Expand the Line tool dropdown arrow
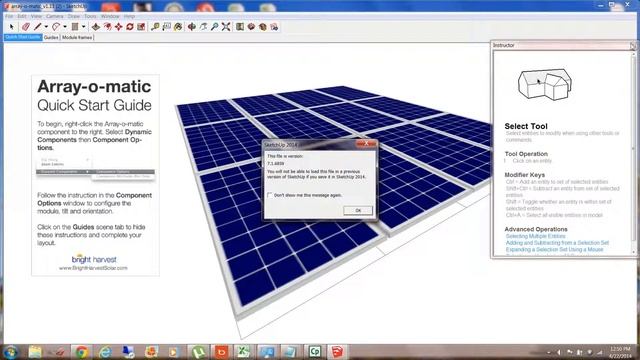640x360 pixels. point(46,27)
